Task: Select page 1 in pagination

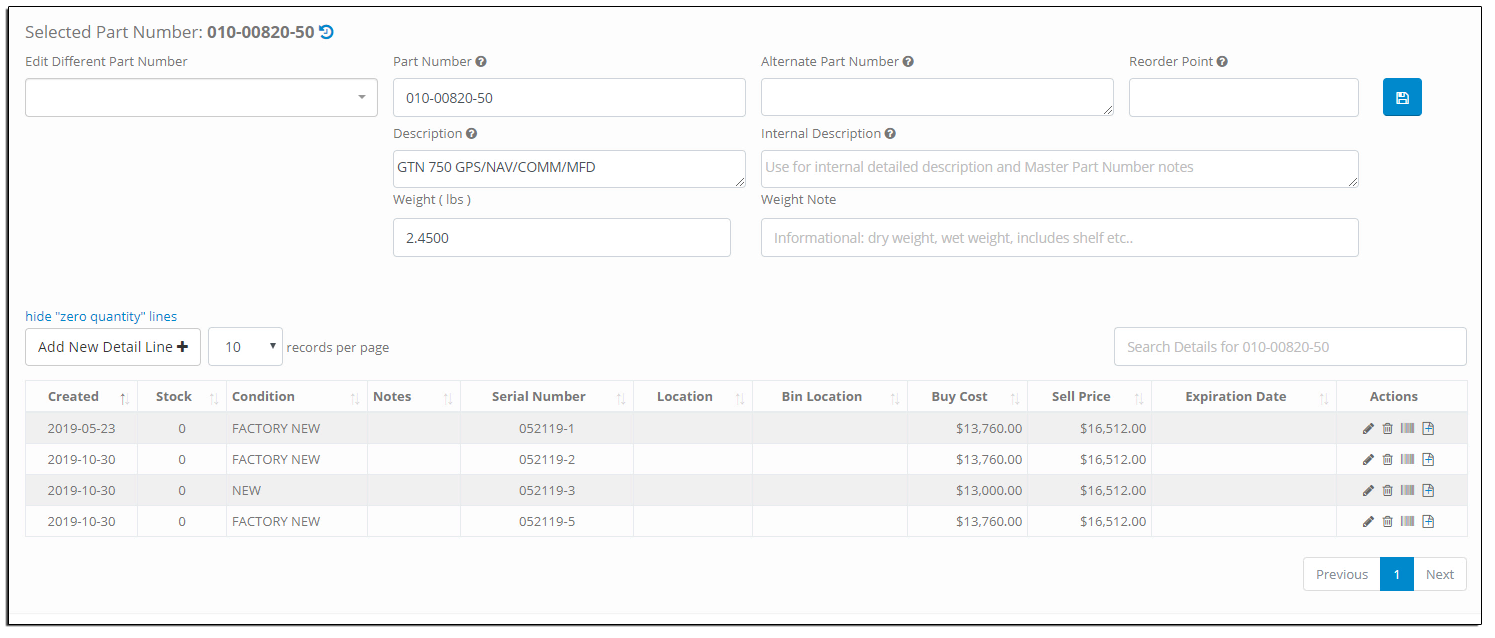Action: (x=1397, y=574)
